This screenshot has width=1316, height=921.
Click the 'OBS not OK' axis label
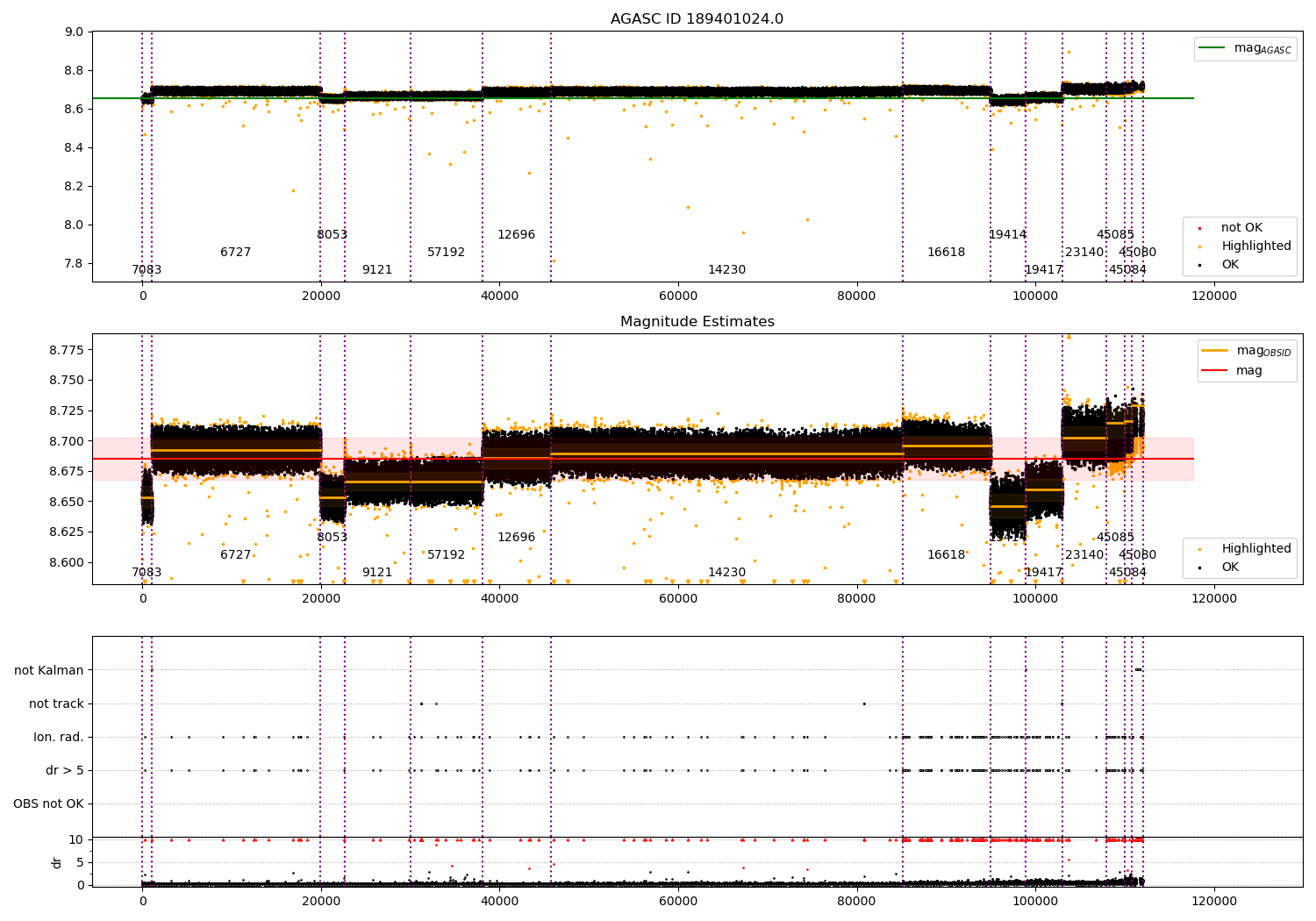point(49,803)
